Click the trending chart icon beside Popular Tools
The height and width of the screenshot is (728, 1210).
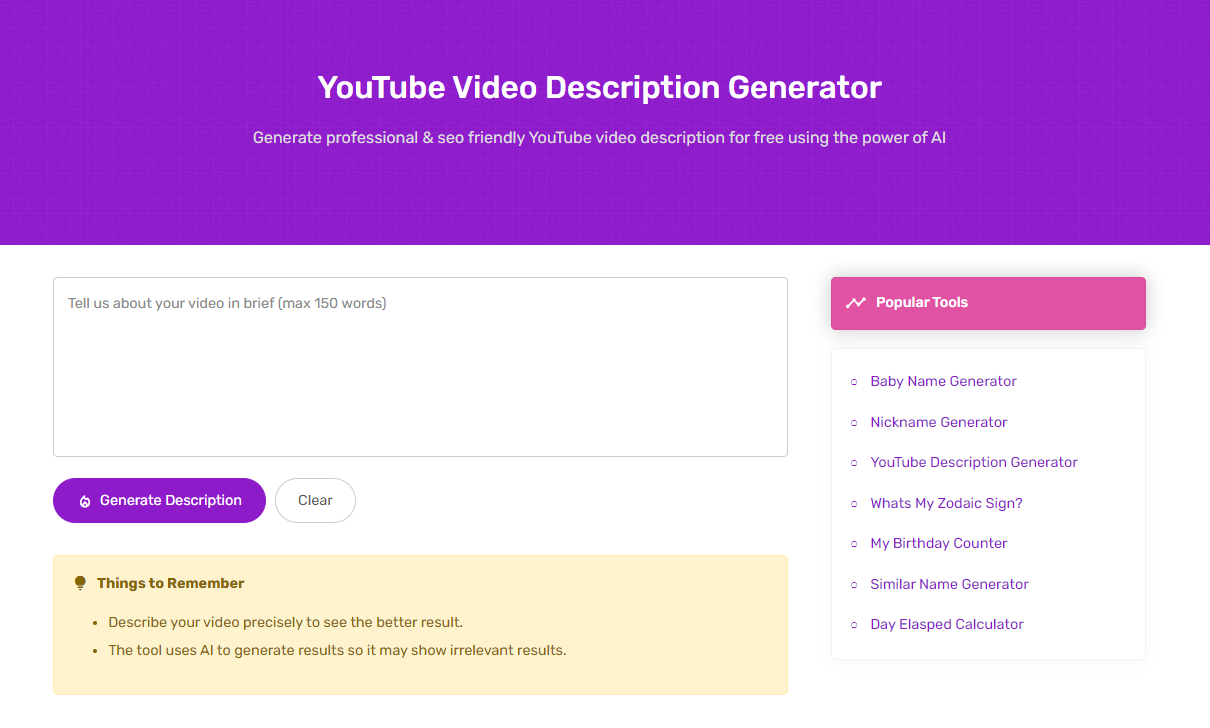coord(855,303)
